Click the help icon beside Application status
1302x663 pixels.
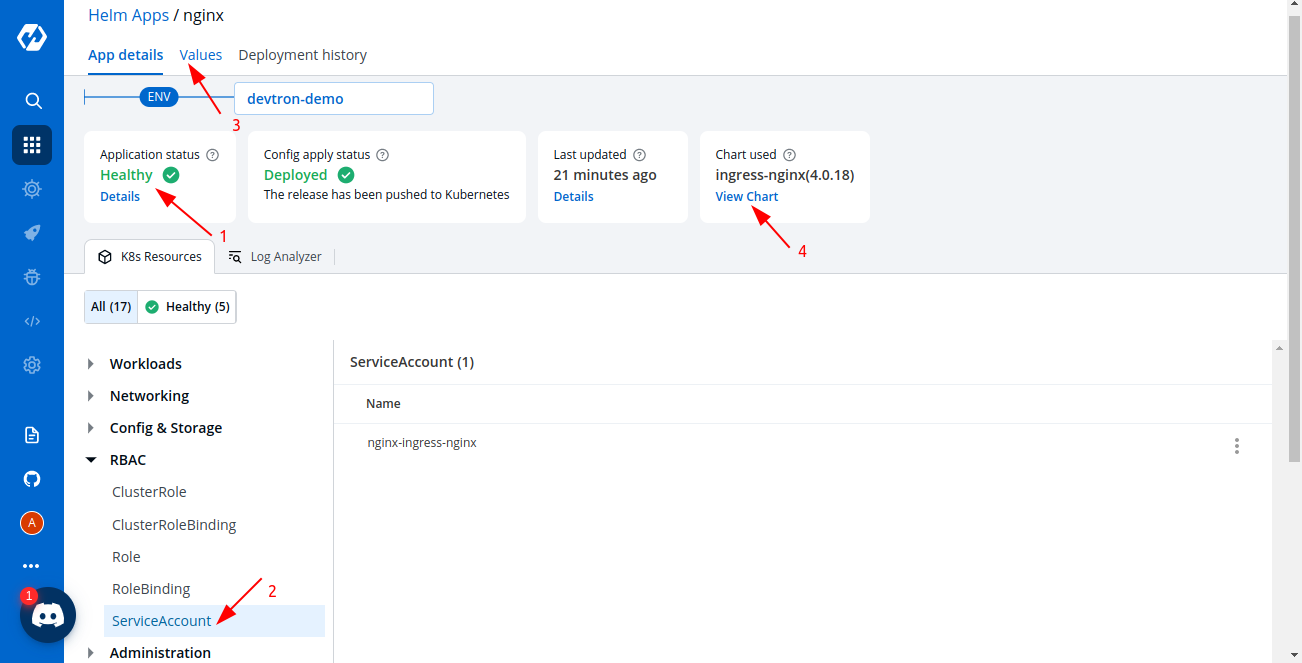(x=211, y=155)
